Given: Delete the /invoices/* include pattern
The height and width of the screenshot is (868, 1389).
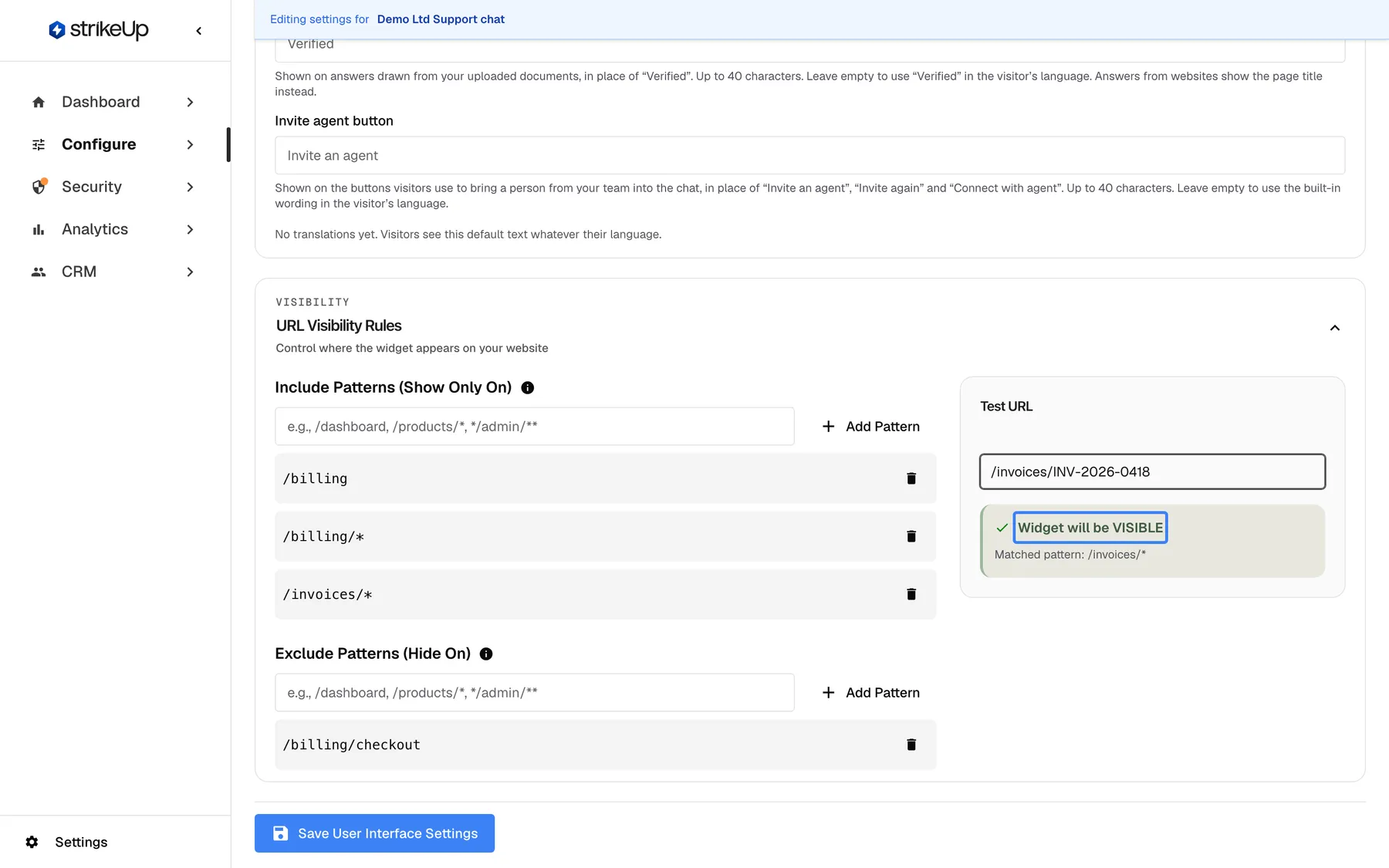Looking at the screenshot, I should [911, 594].
